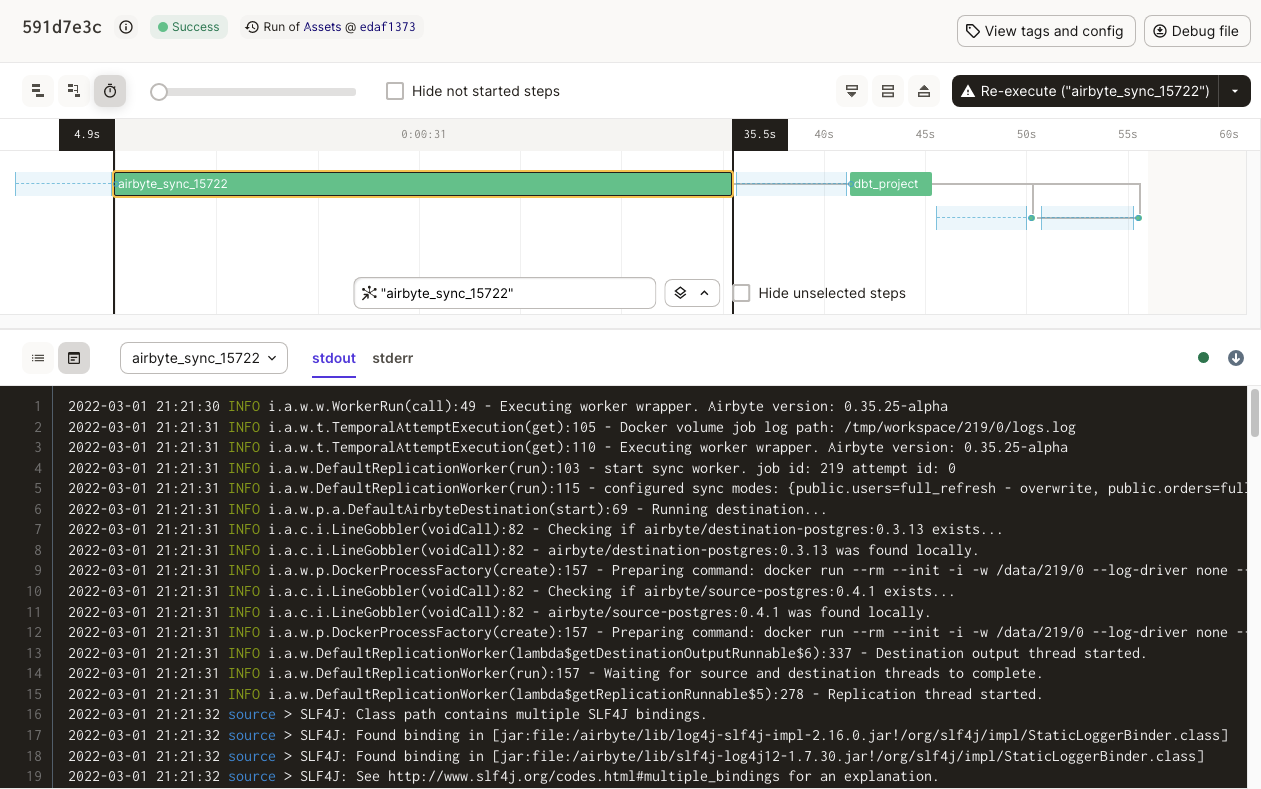The width and height of the screenshot is (1261, 789).
Task: Click the expand-top panel layout icon
Action: coord(924,91)
